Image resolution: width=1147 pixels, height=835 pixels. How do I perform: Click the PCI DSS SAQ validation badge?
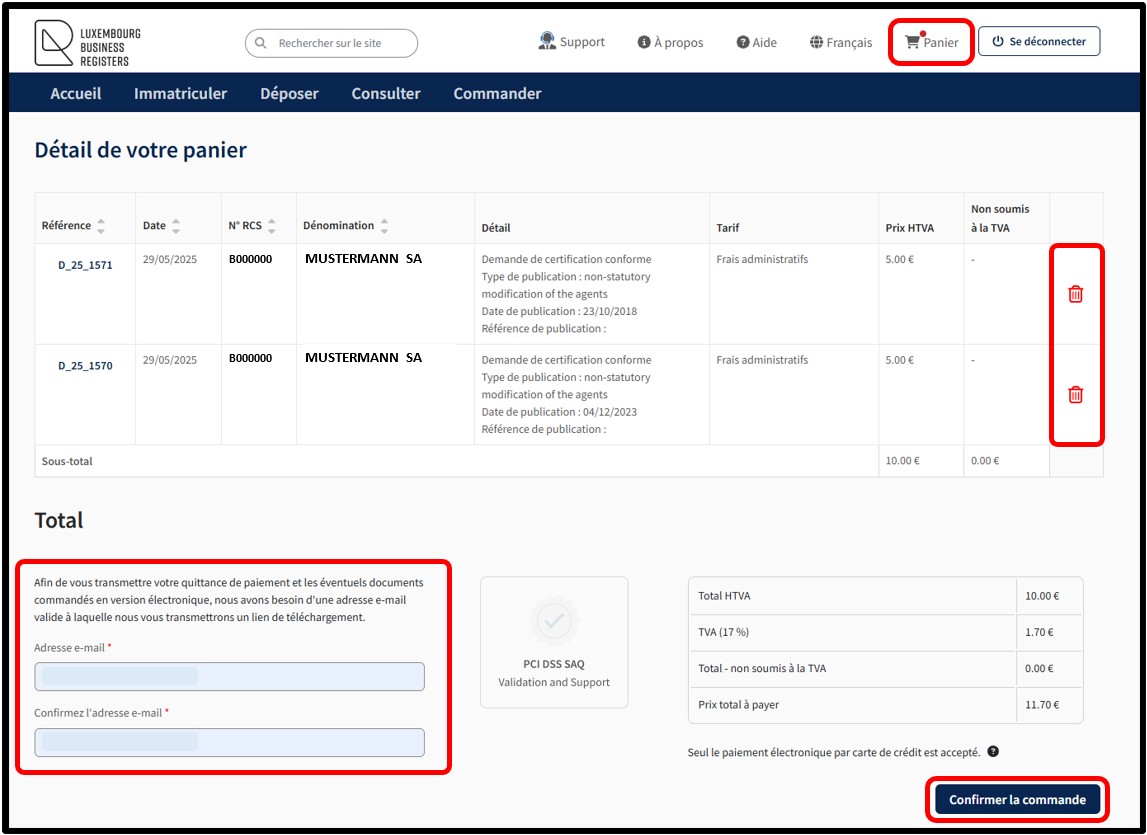(554, 642)
